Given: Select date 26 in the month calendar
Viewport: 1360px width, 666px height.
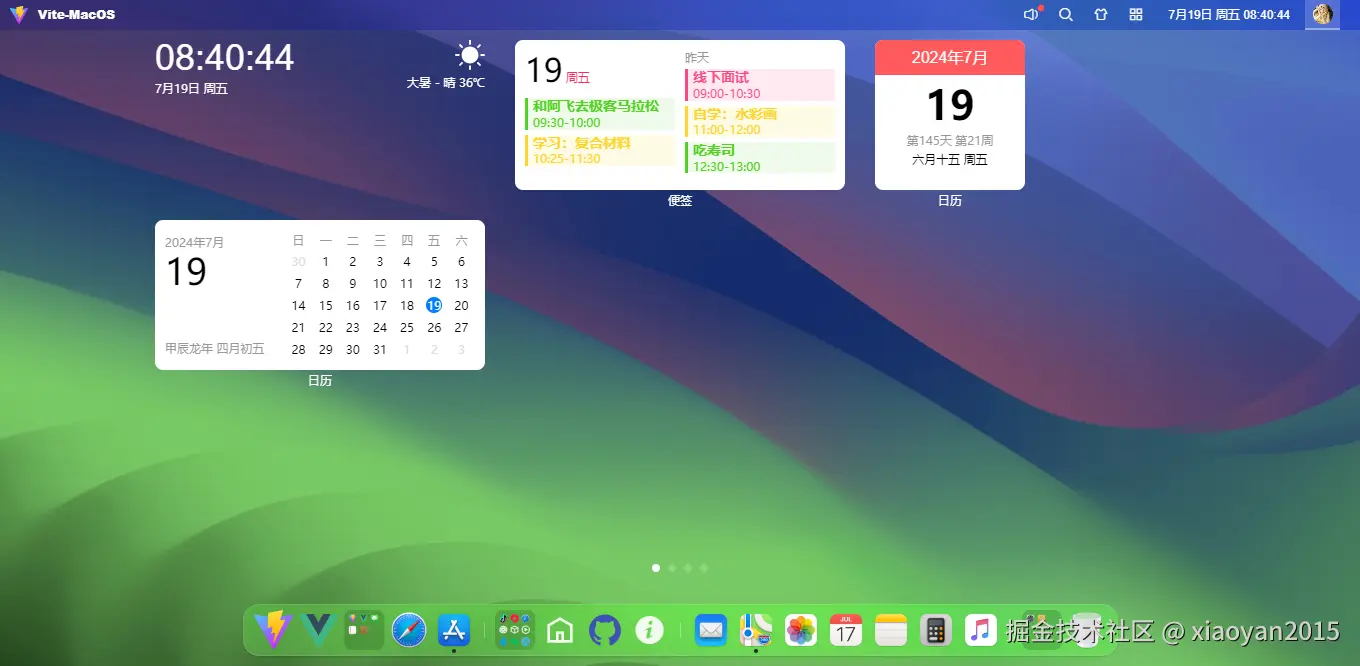Looking at the screenshot, I should pos(434,327).
